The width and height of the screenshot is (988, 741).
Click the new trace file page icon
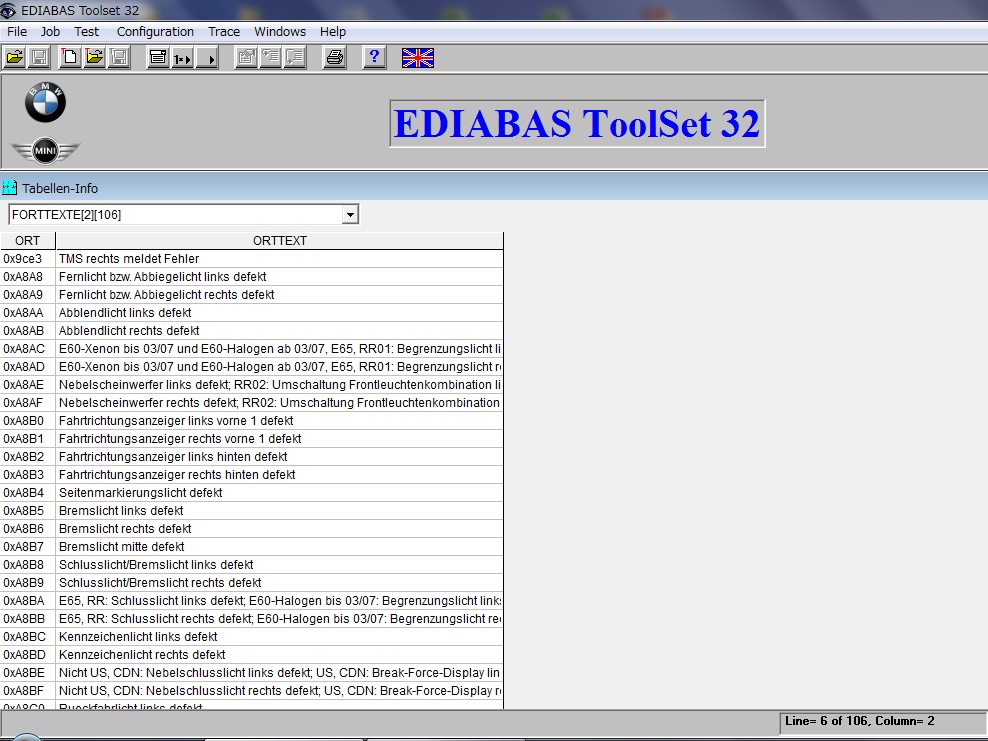click(x=70, y=58)
